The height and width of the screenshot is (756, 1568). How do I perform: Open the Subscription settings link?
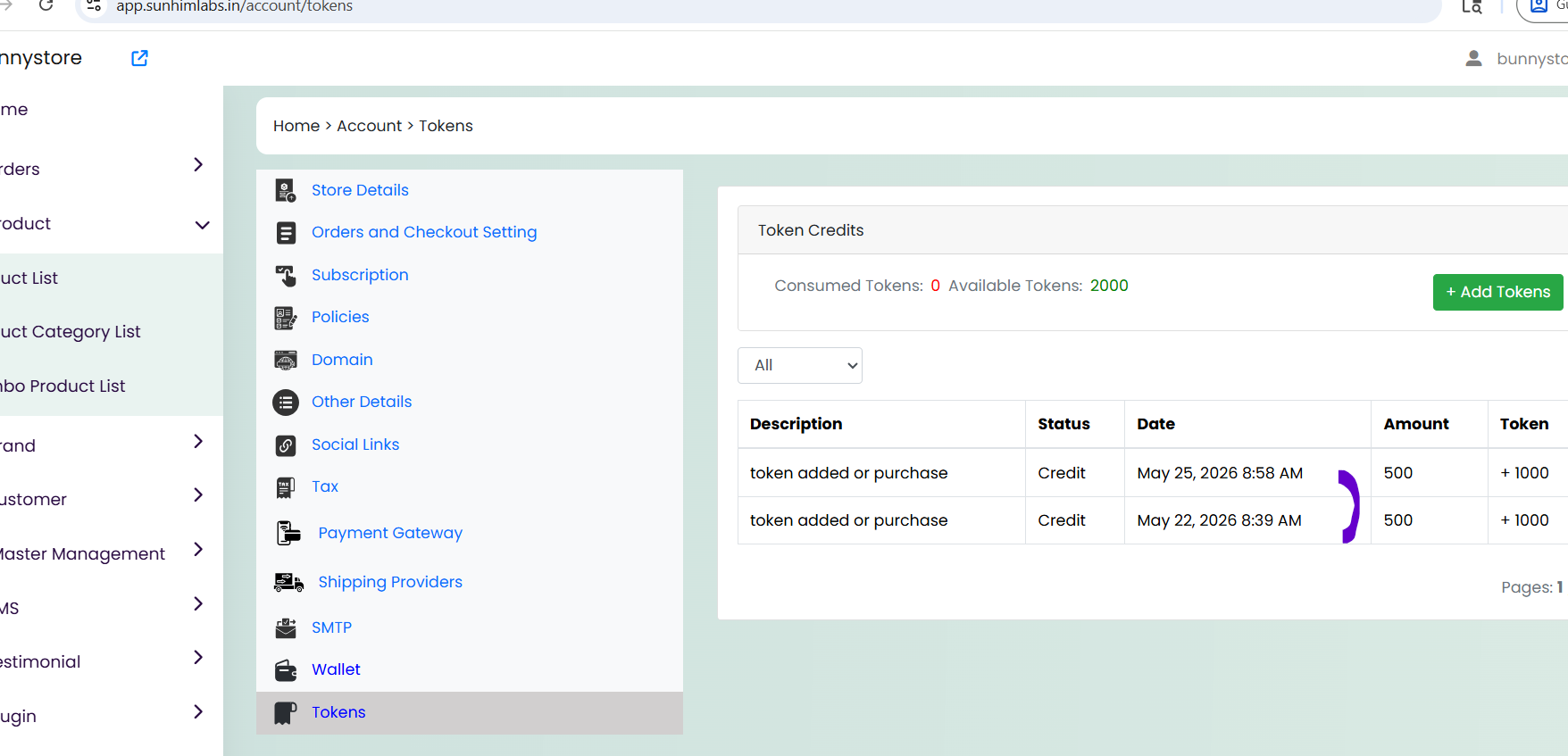click(360, 275)
